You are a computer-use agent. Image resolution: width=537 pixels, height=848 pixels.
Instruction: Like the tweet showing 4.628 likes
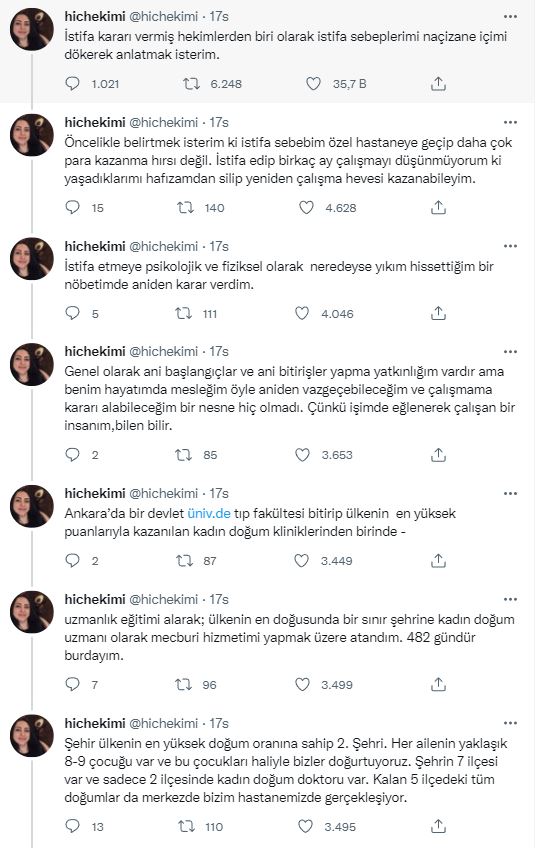click(306, 208)
